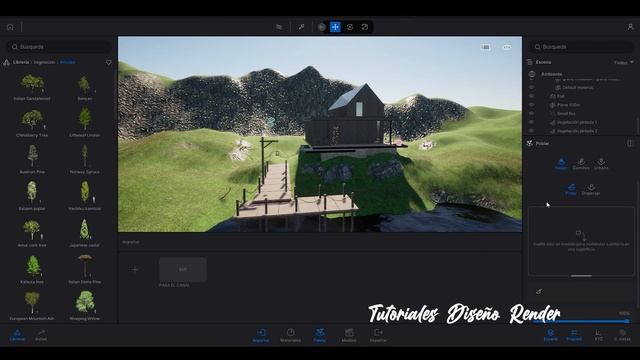Go to Librería in the breadcrumb

(21, 62)
